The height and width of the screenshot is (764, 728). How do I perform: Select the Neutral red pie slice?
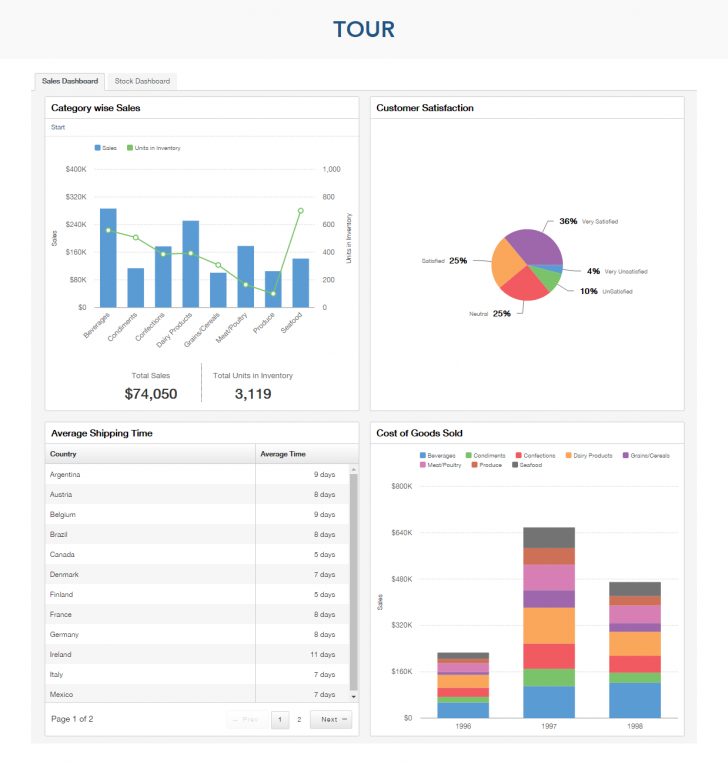(x=525, y=285)
